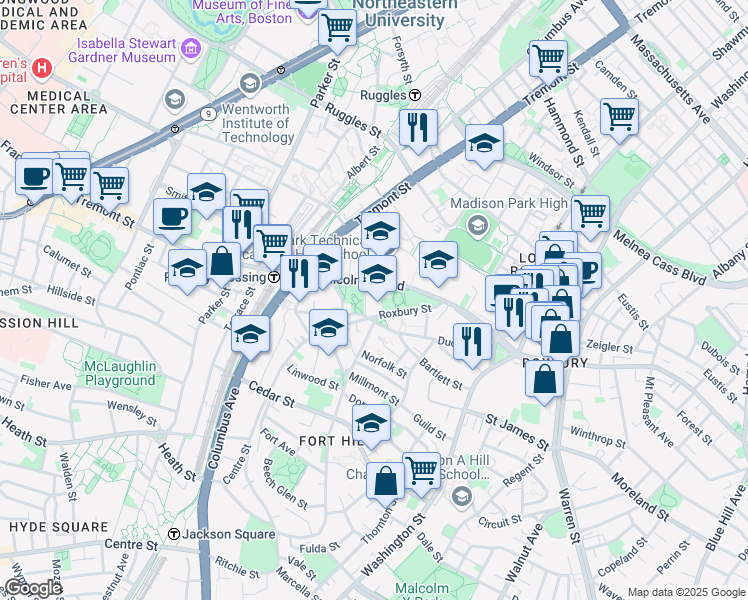
Task: Click the McLaughlin Playground label
Action: tap(120, 373)
